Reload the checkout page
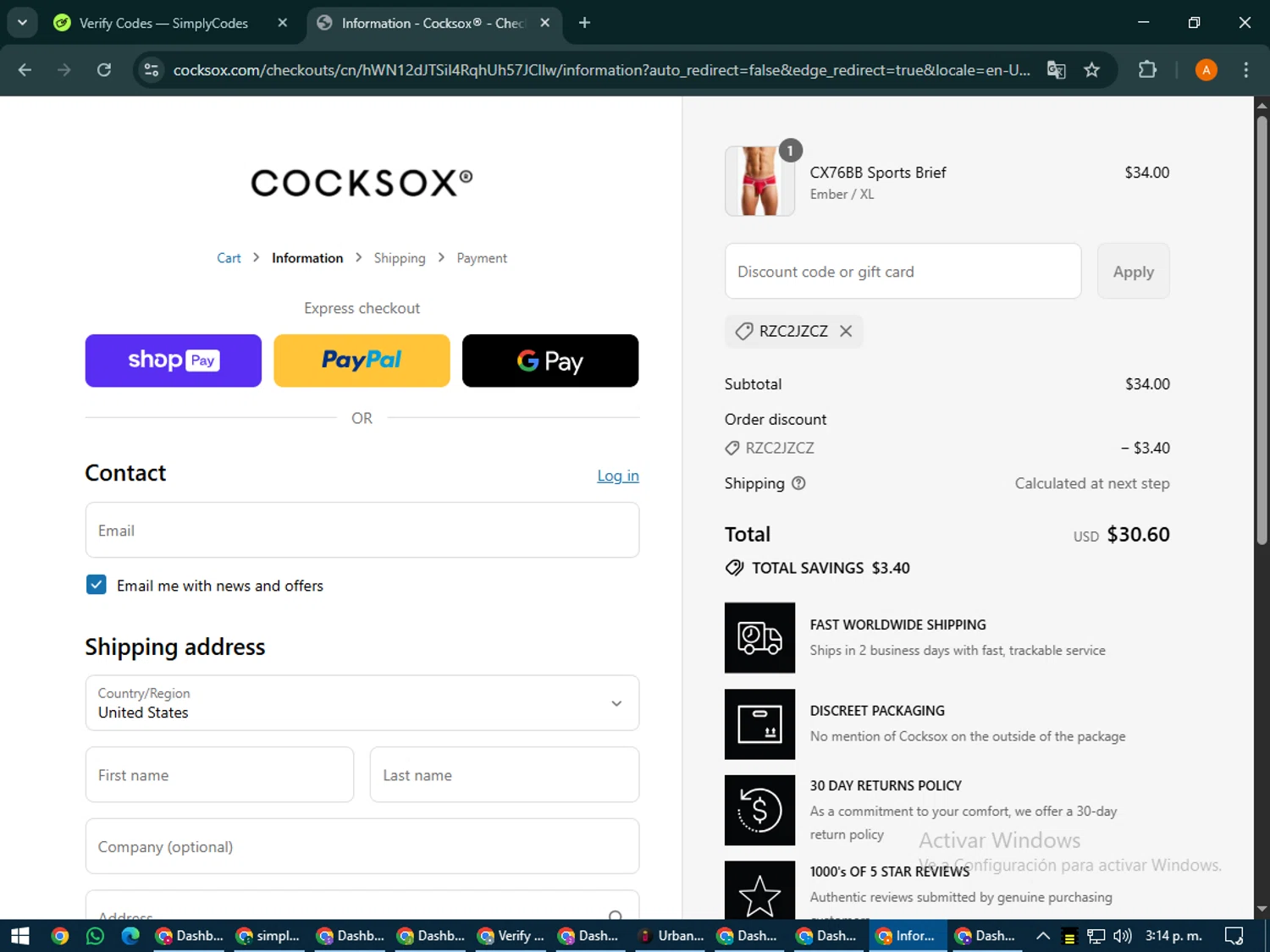 click(x=104, y=70)
